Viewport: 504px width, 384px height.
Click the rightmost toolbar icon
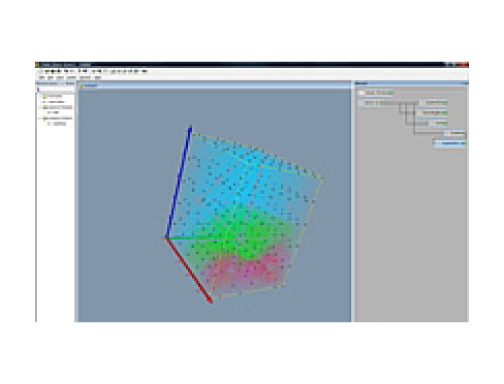point(145,71)
